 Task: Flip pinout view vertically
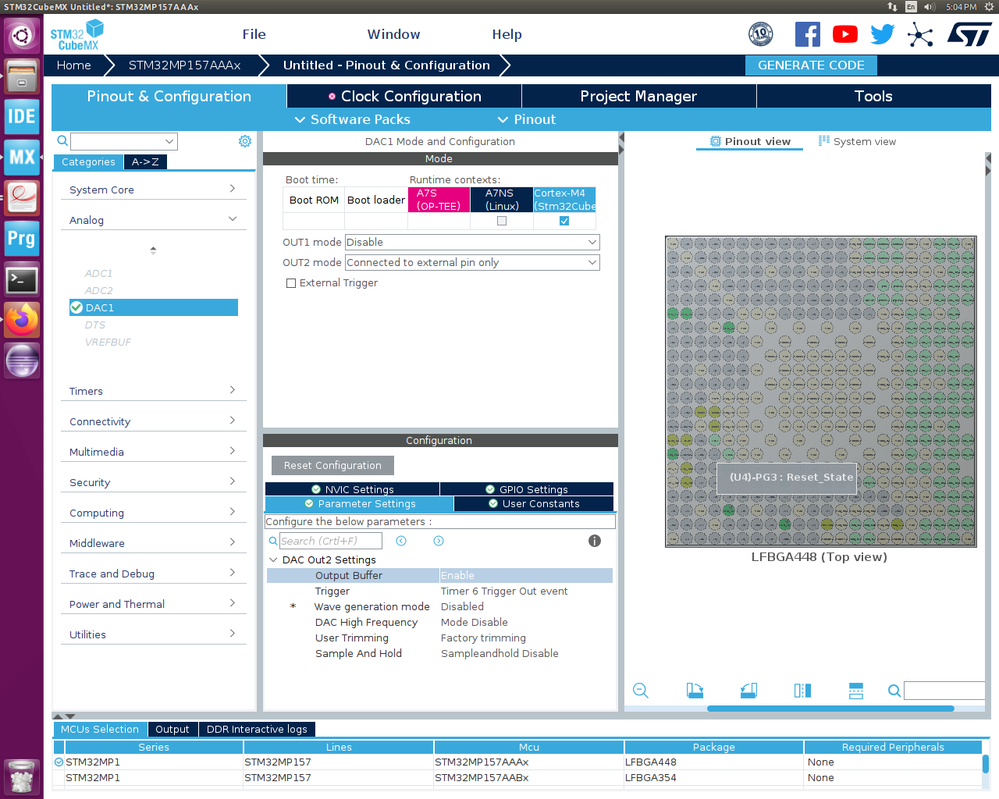click(856, 691)
